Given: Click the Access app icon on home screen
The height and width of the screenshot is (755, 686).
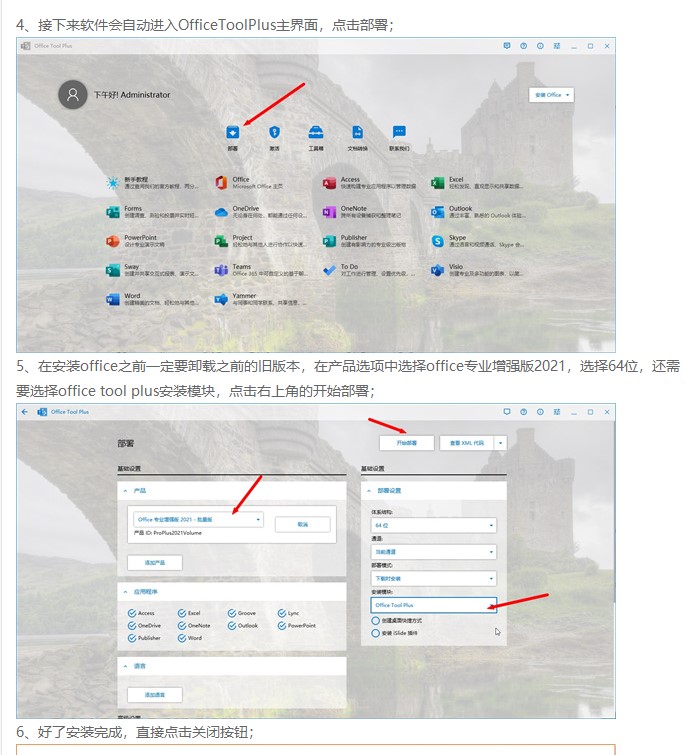Looking at the screenshot, I should pos(329,183).
